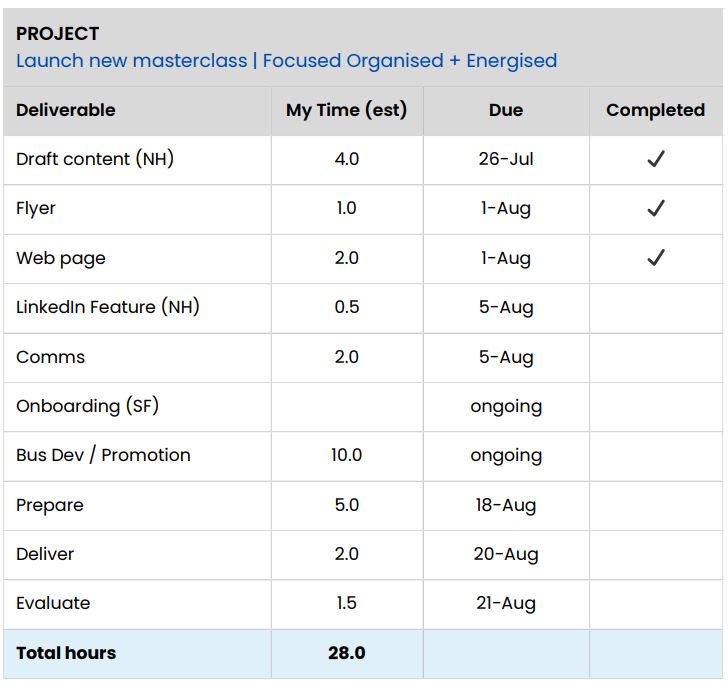728x684 pixels.
Task: Check the Draft content completed checkmark
Action: [656, 159]
